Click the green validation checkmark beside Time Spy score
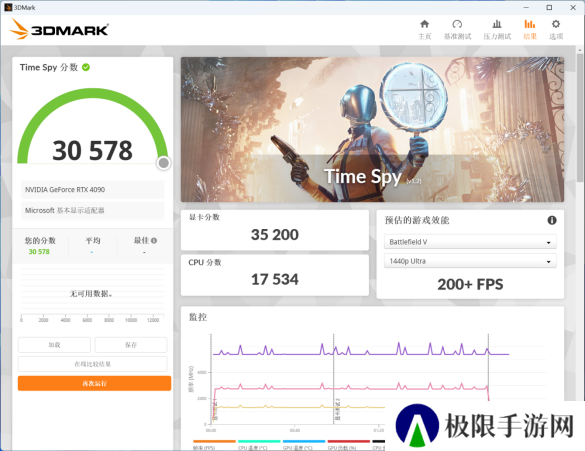 (86, 67)
